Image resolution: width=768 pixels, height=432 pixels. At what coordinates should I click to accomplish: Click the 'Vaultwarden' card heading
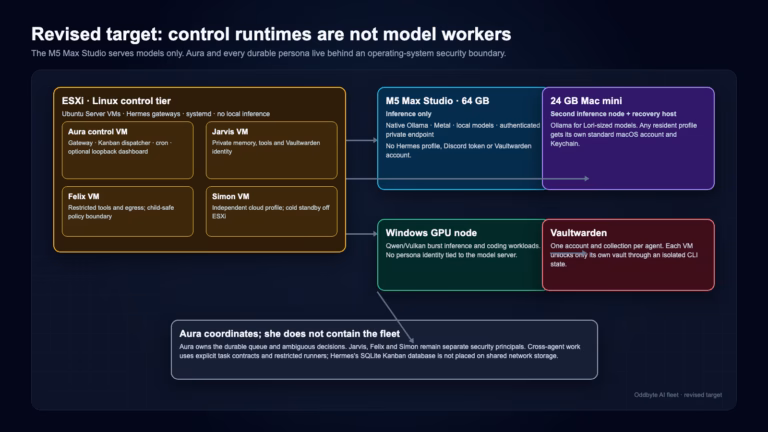pos(578,233)
